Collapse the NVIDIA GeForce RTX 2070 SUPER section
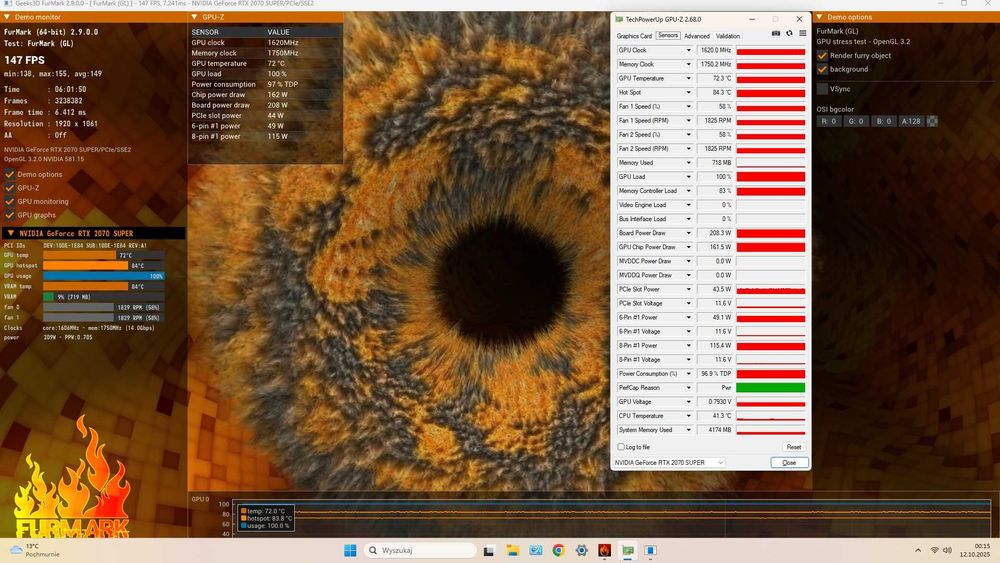The width and height of the screenshot is (1000, 563). point(11,233)
